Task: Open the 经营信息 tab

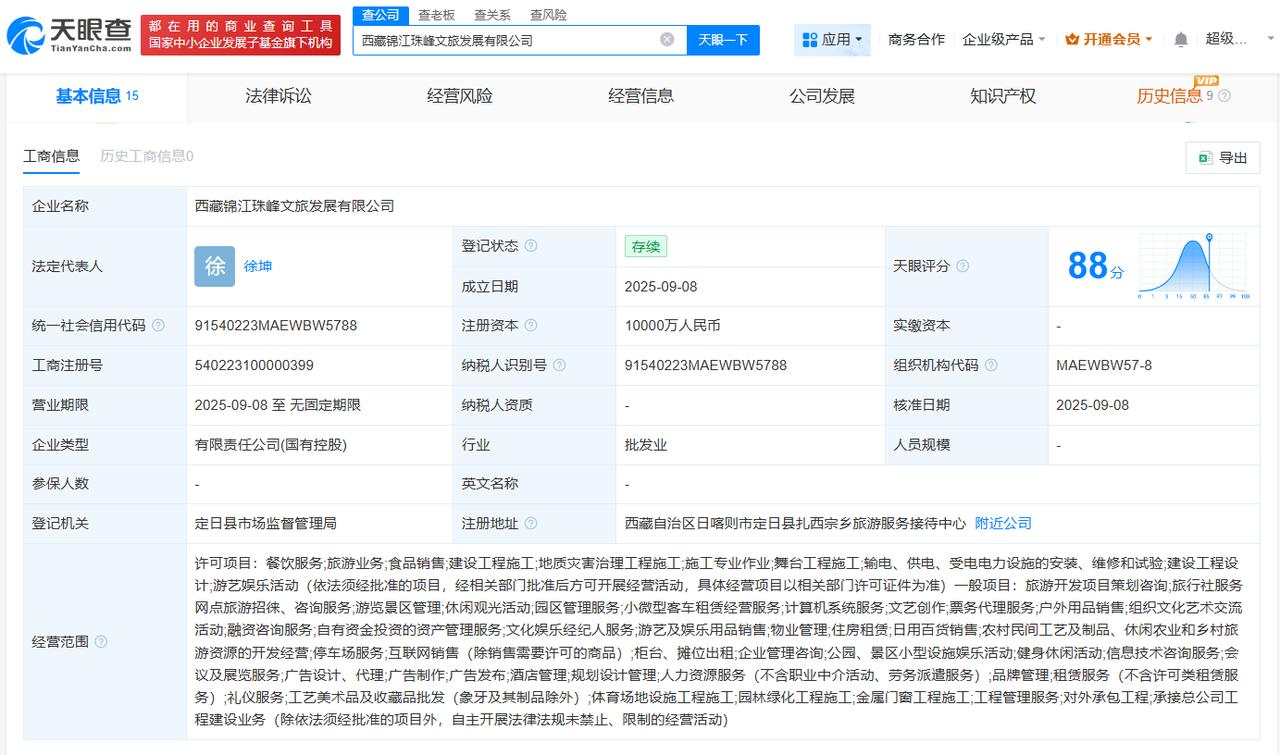Action: coord(641,96)
